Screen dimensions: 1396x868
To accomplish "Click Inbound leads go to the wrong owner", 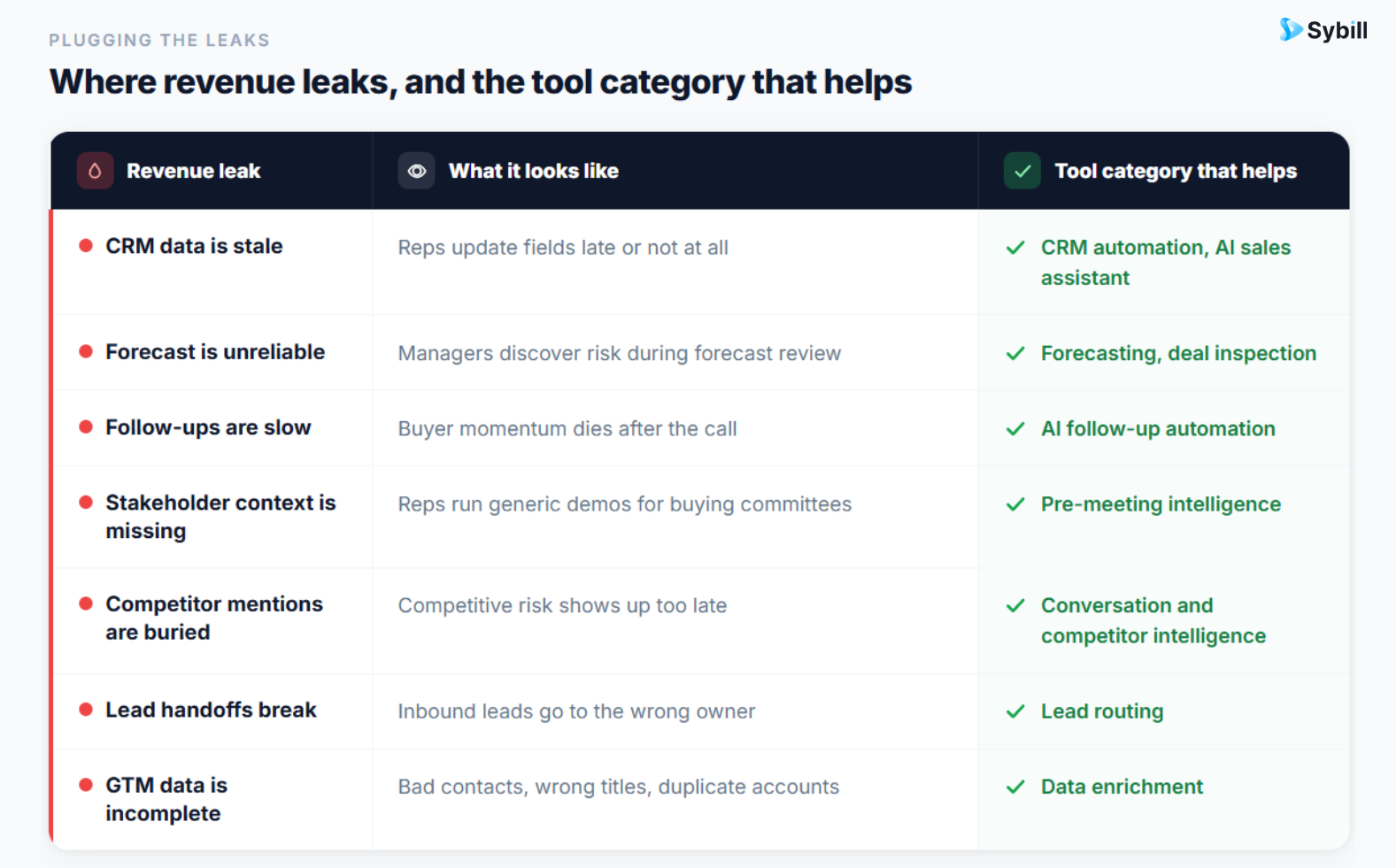I will point(576,711).
